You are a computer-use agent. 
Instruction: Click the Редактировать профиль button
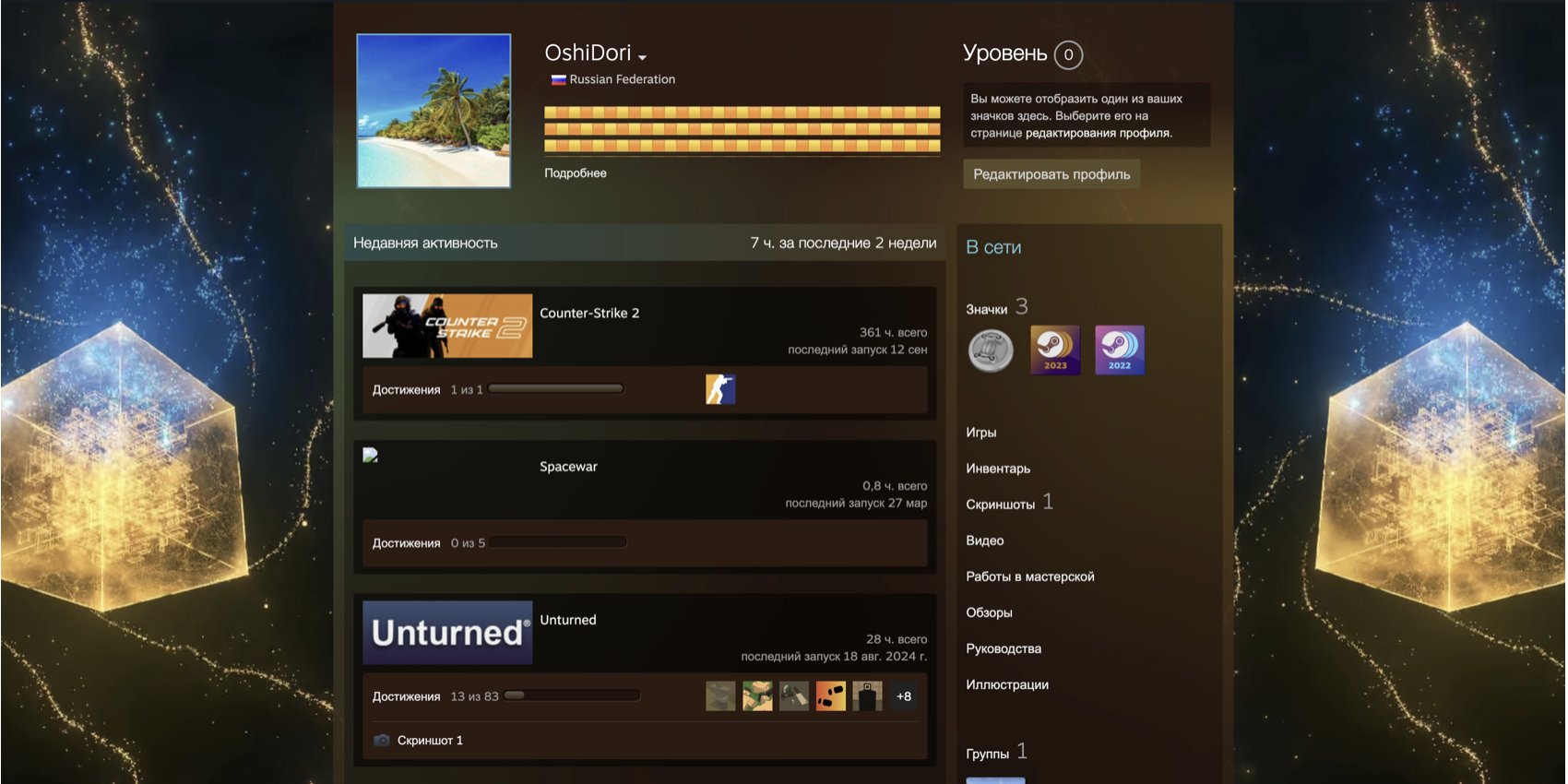(x=1051, y=174)
